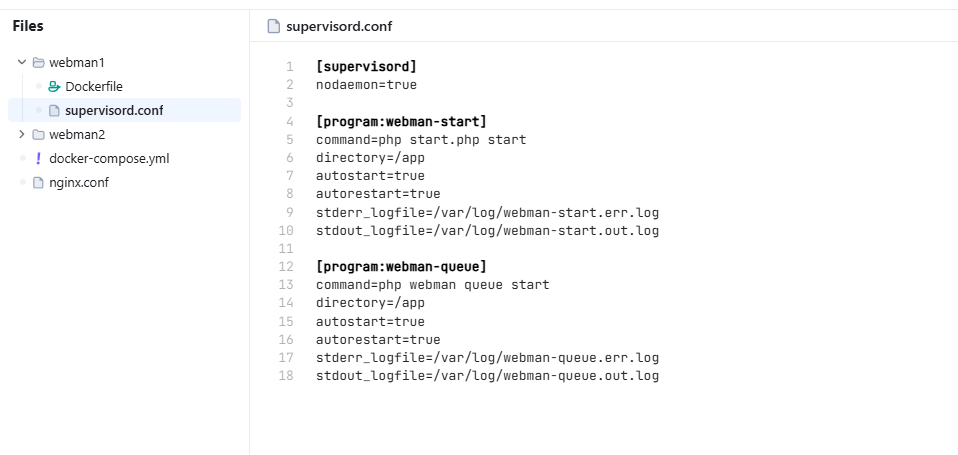958x455 pixels.
Task: Click the nodaemon=true code line
Action: [x=366, y=85]
